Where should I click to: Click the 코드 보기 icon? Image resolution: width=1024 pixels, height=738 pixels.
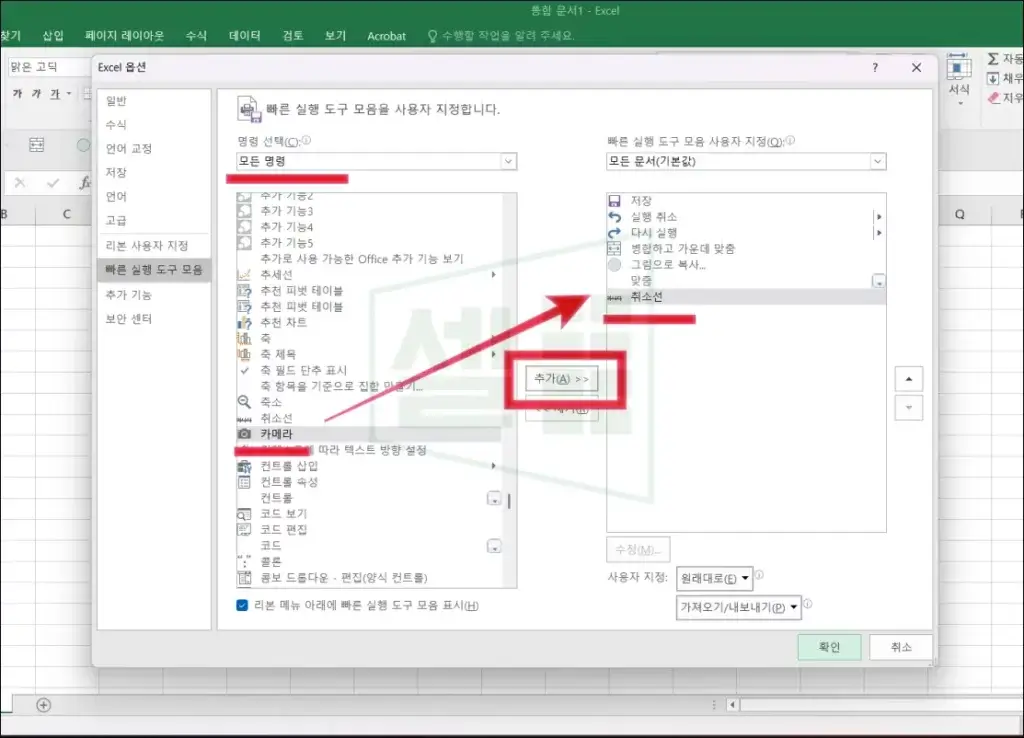[x=244, y=514]
